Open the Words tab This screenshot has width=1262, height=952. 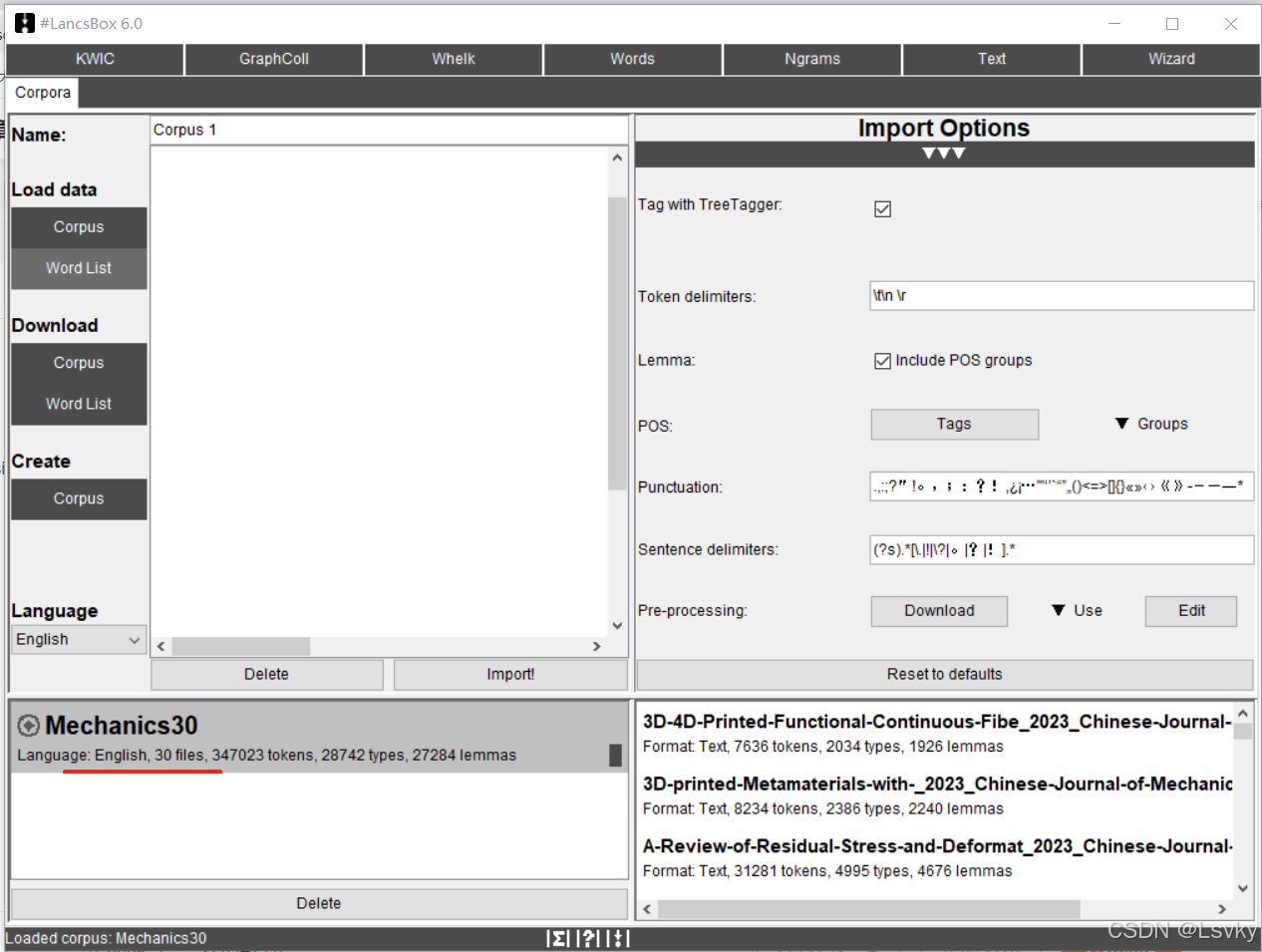(633, 59)
